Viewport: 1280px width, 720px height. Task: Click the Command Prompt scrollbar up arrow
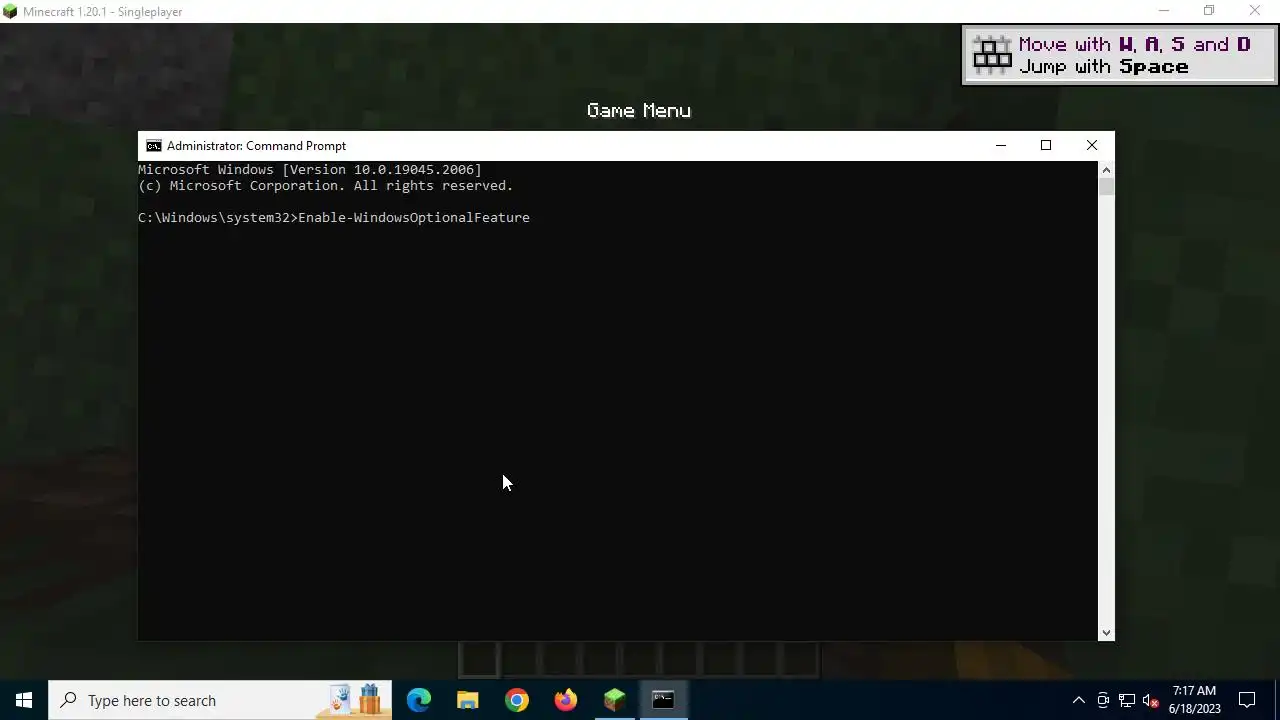click(x=1106, y=170)
